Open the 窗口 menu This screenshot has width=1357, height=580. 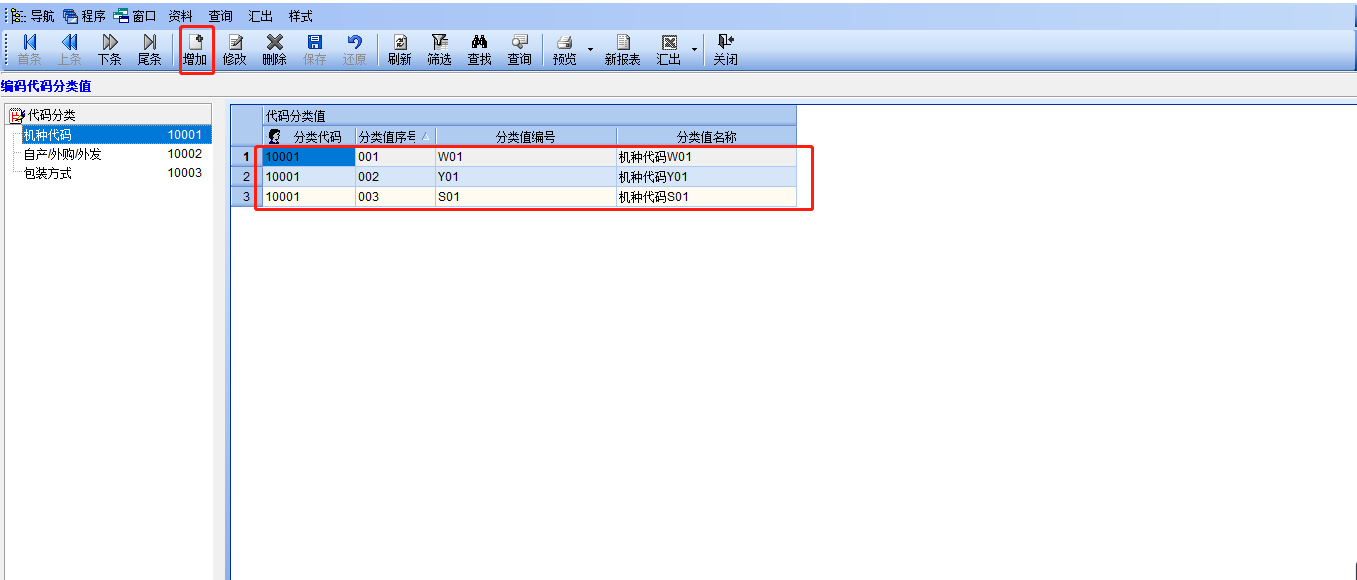tap(135, 16)
